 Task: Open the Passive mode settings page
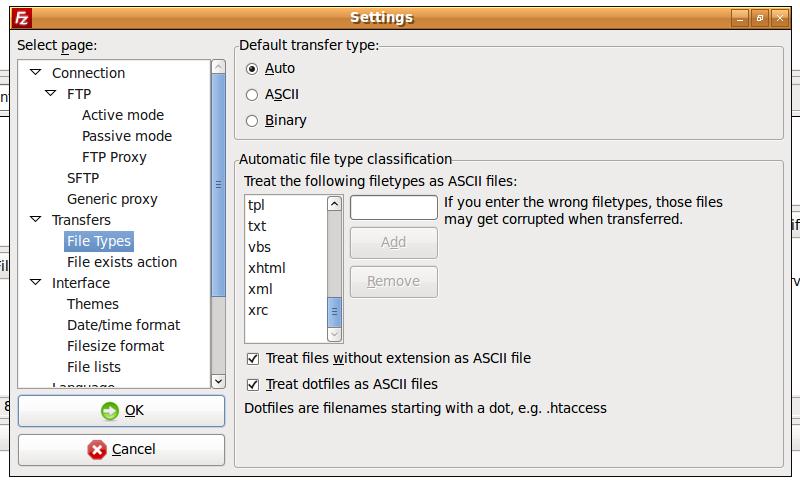(127, 136)
